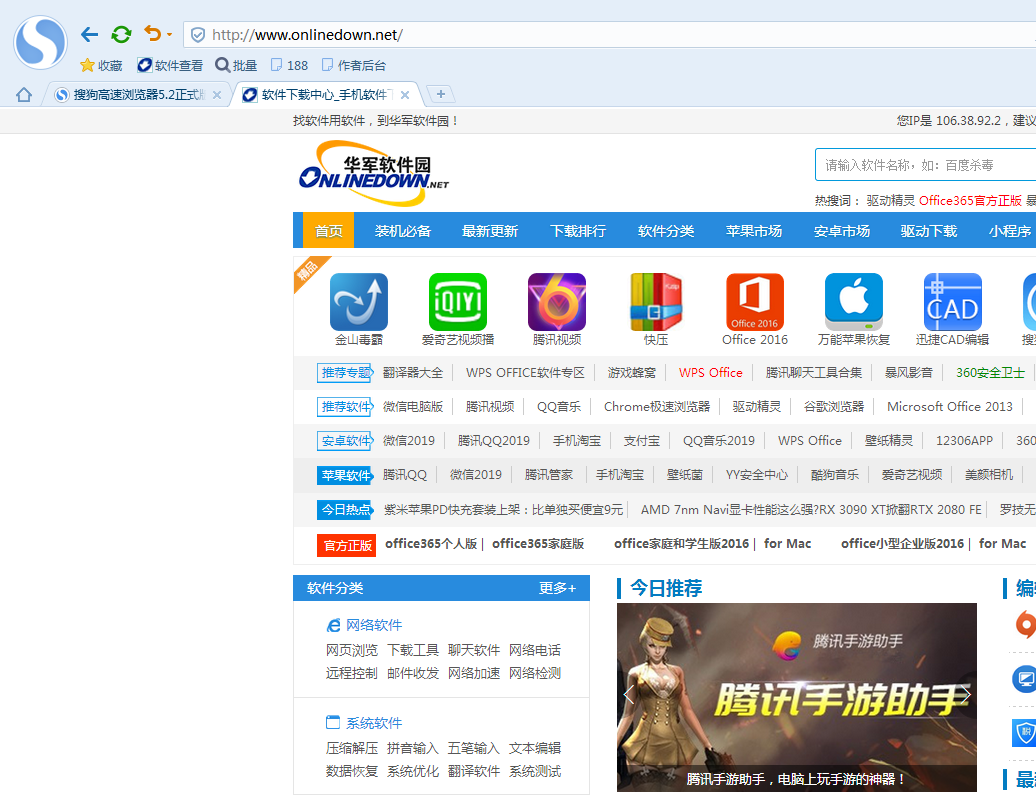Open the 快压 software icon
1036x795 pixels.
(x=655, y=300)
